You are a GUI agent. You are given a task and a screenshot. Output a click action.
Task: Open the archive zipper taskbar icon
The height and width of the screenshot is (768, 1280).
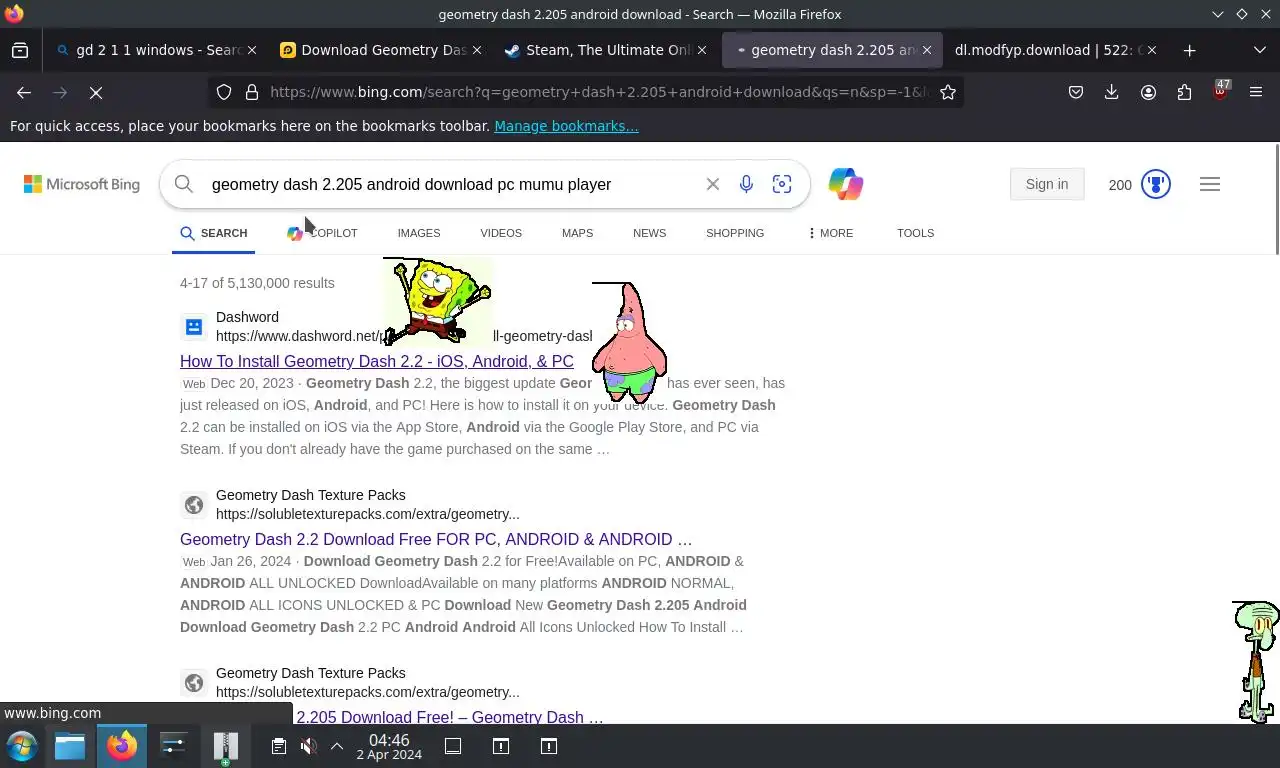pos(226,747)
